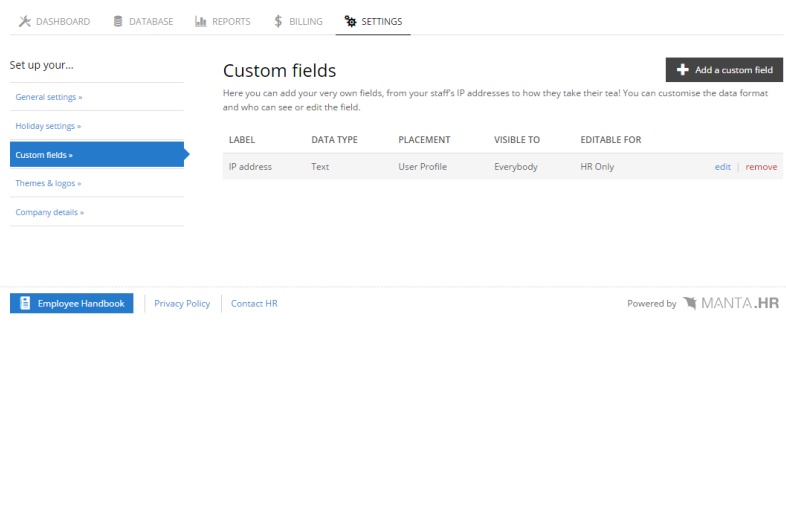This screenshot has height=523, width=786.
Task: Select the highlighted Custom fields item
Action: pyautogui.click(x=44, y=155)
